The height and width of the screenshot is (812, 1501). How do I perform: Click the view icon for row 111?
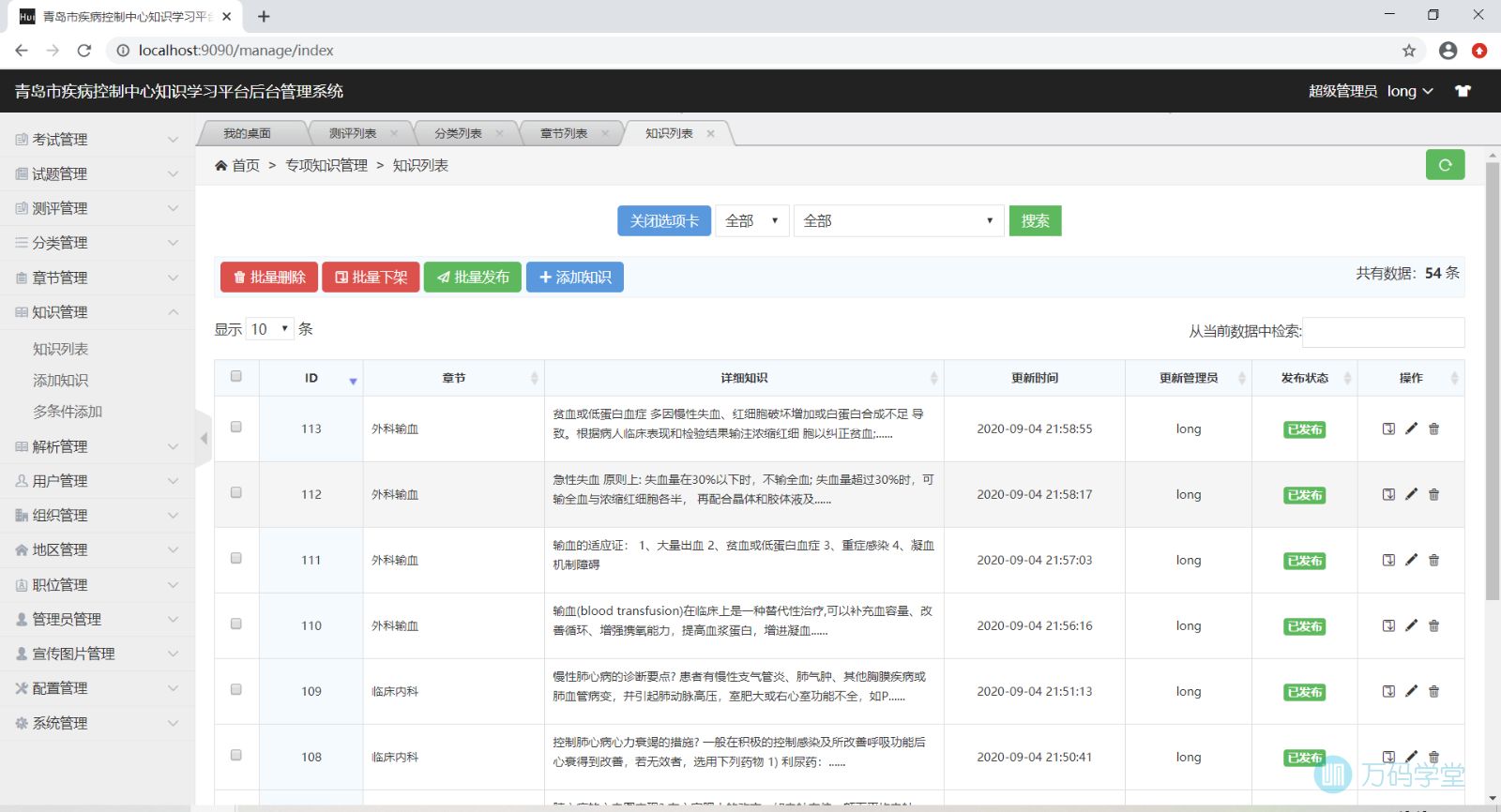(x=1388, y=560)
